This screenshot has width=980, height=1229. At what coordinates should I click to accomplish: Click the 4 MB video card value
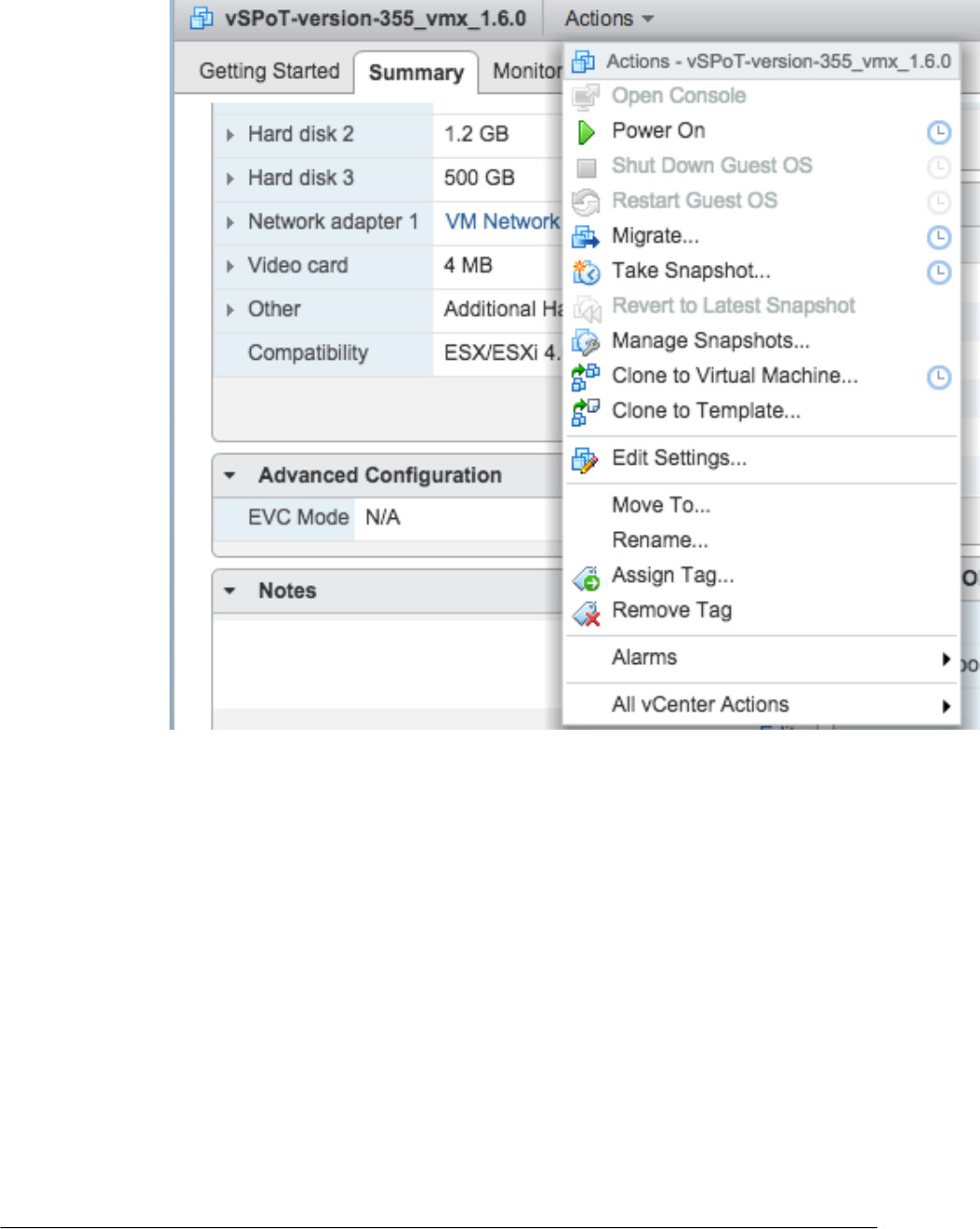(x=468, y=266)
